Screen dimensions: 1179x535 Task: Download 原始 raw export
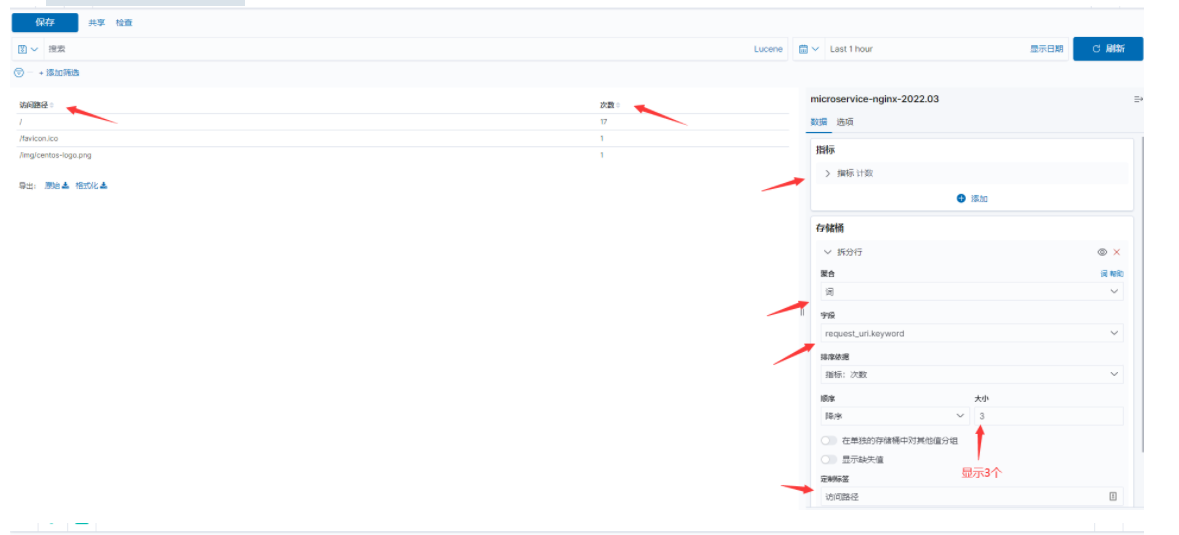click(56, 185)
